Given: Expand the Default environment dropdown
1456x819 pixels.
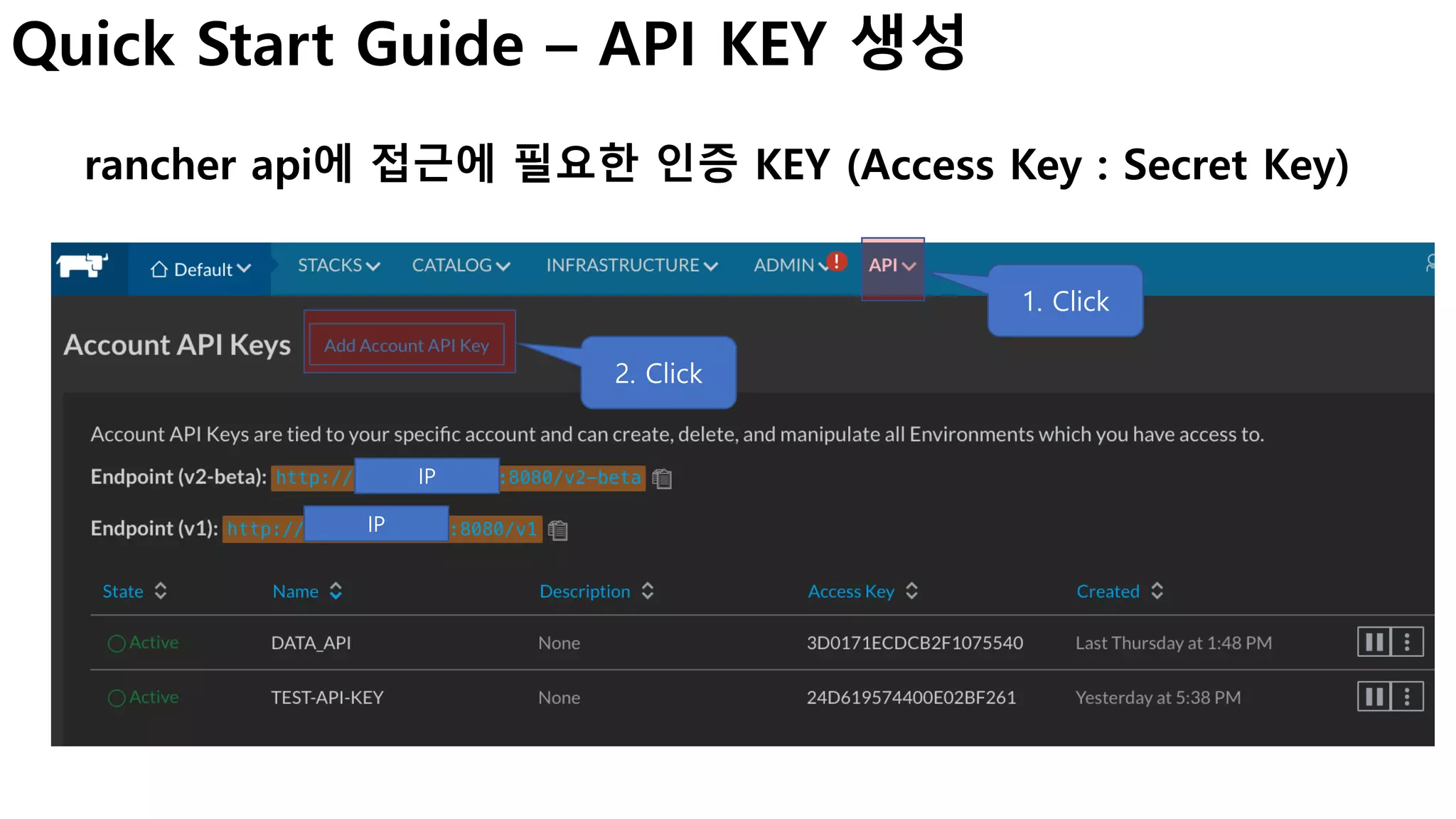Looking at the screenshot, I should pos(200,269).
